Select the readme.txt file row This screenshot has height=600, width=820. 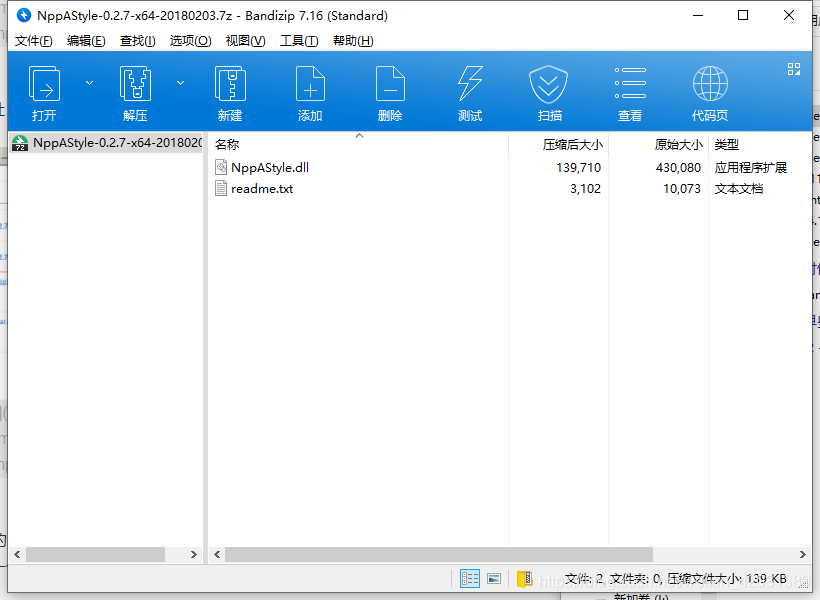tap(510, 188)
